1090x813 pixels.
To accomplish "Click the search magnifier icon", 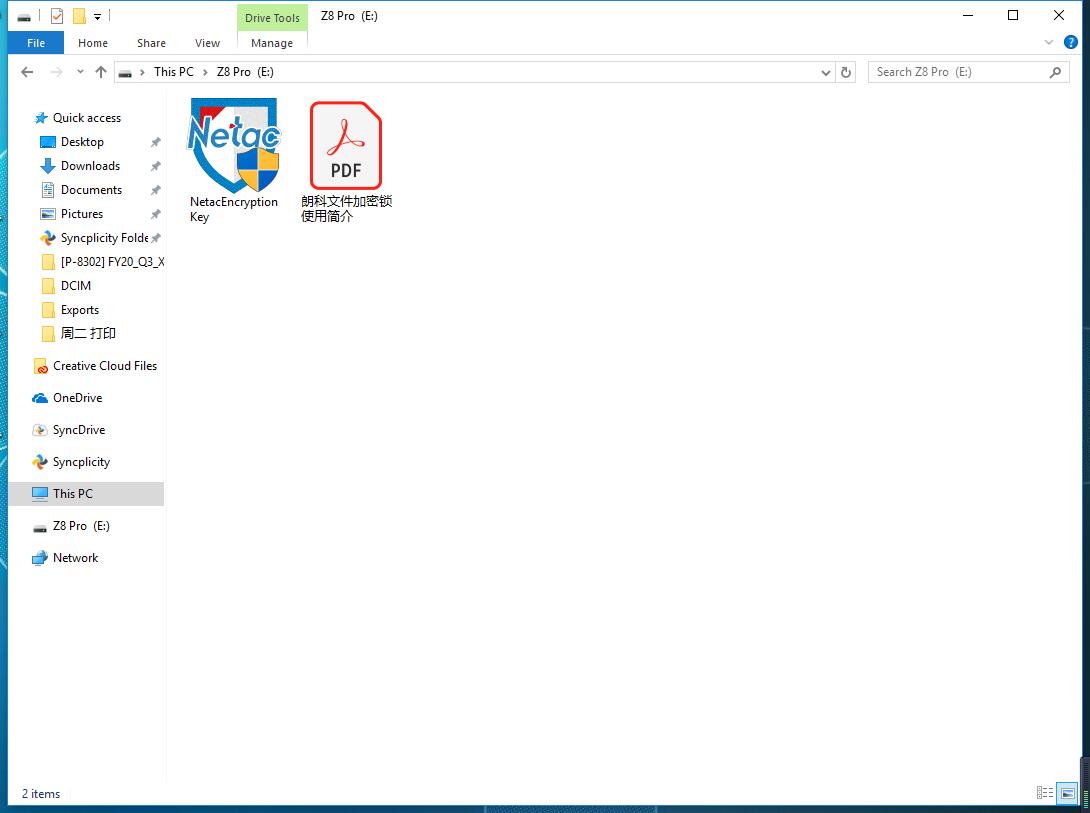I will (x=1055, y=72).
